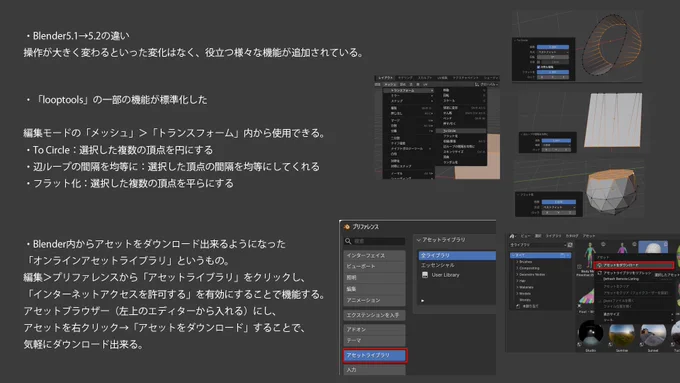Select 全ライブラリ in the asset library list
The width and height of the screenshot is (680, 383).
coord(457,255)
